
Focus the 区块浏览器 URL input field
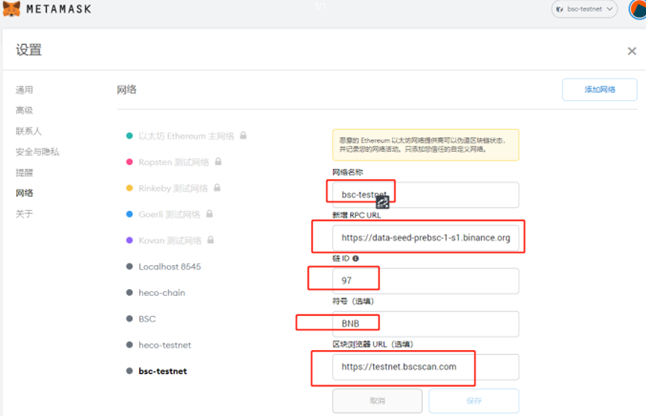pyautogui.click(x=426, y=367)
